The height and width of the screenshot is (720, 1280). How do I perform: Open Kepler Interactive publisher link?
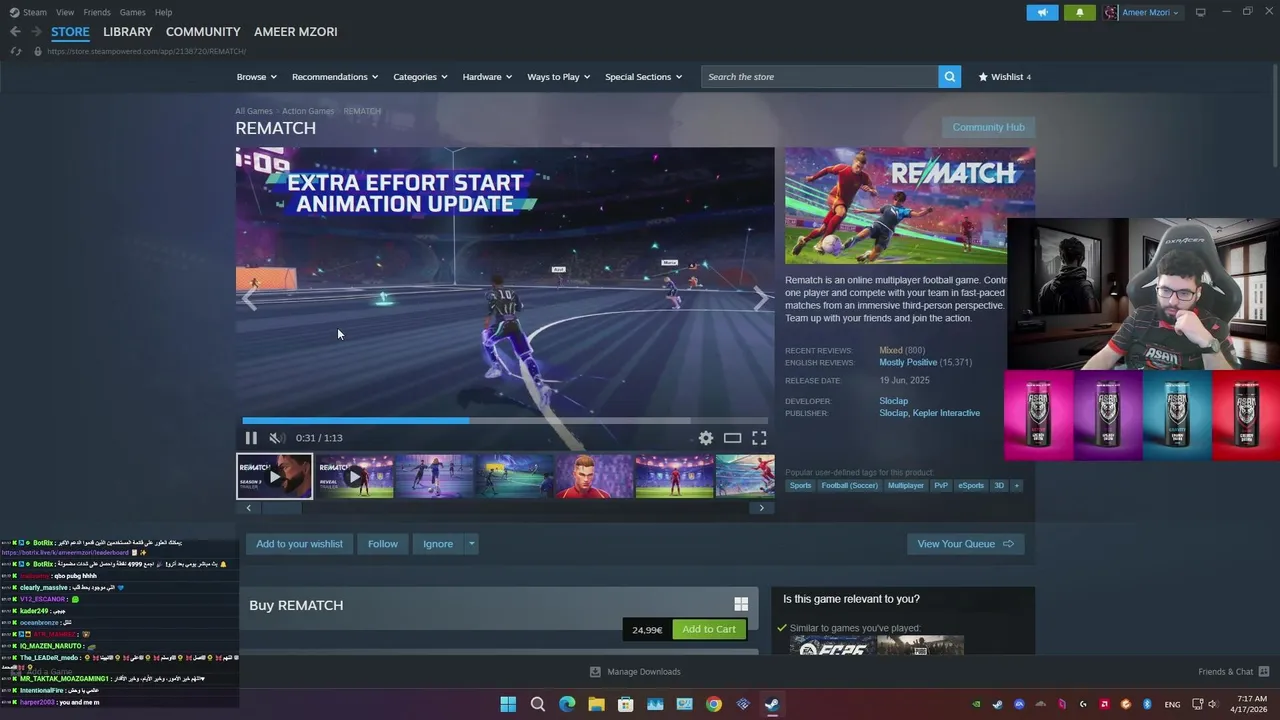click(946, 413)
